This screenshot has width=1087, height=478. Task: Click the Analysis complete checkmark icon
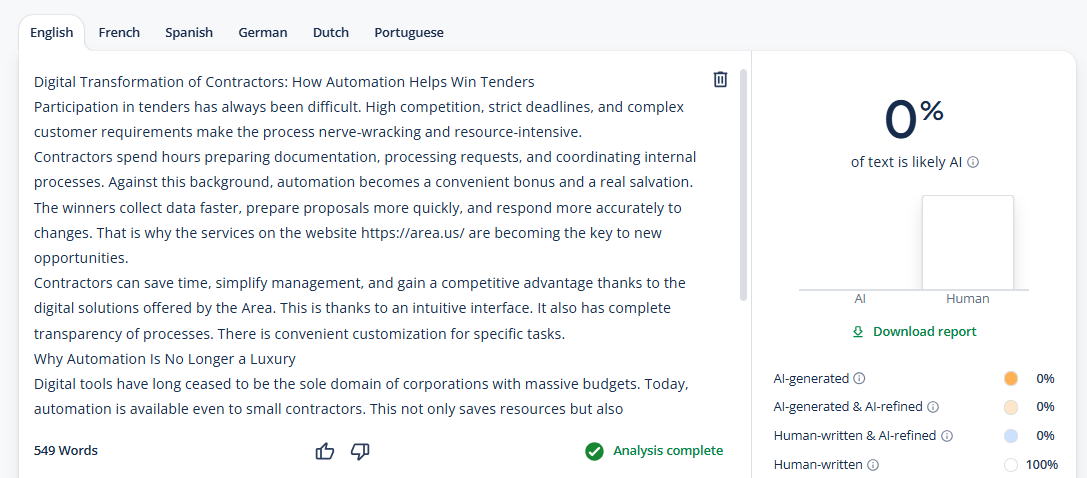[x=594, y=452]
